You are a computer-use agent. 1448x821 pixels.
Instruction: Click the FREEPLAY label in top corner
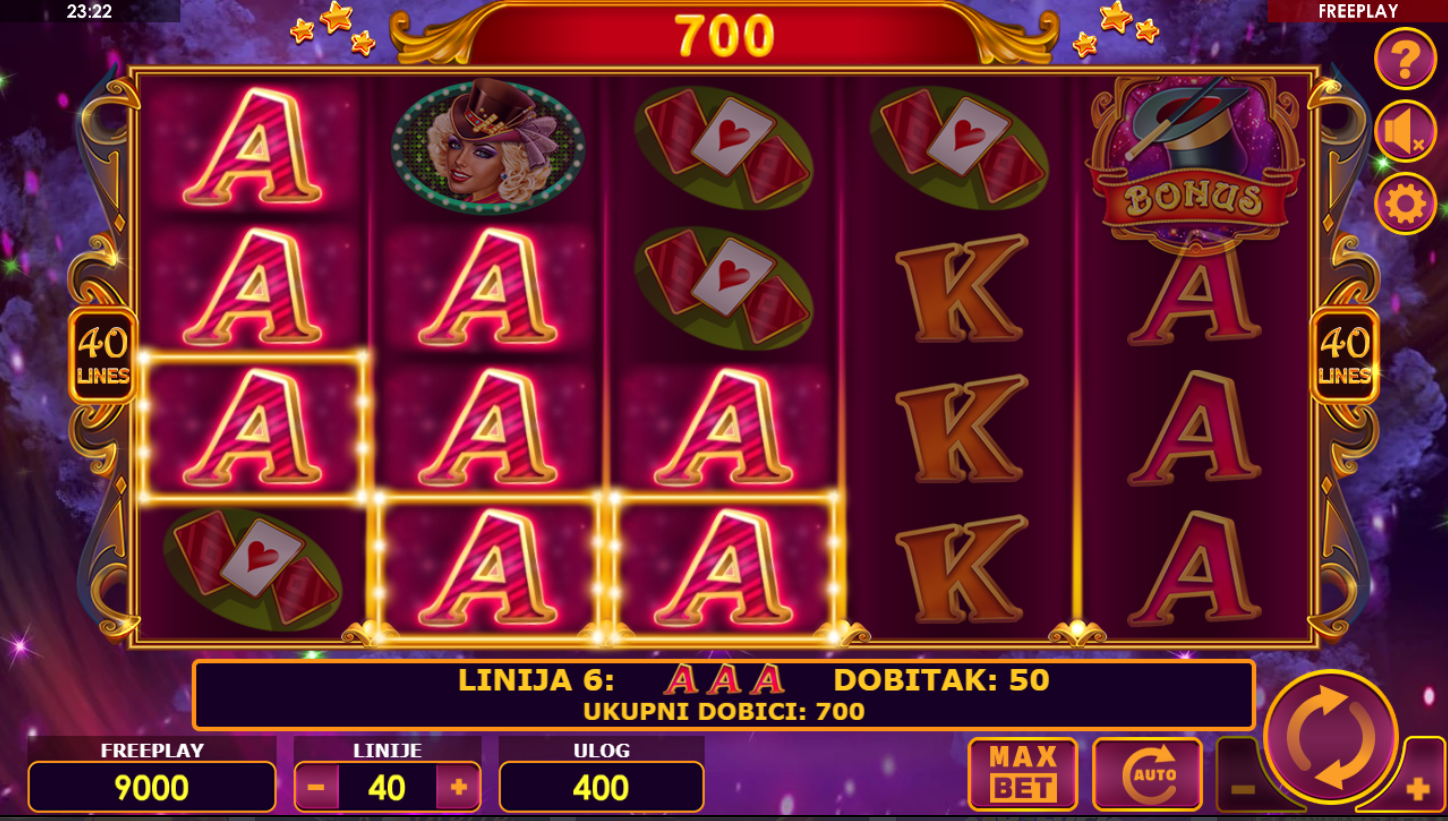tap(1357, 11)
